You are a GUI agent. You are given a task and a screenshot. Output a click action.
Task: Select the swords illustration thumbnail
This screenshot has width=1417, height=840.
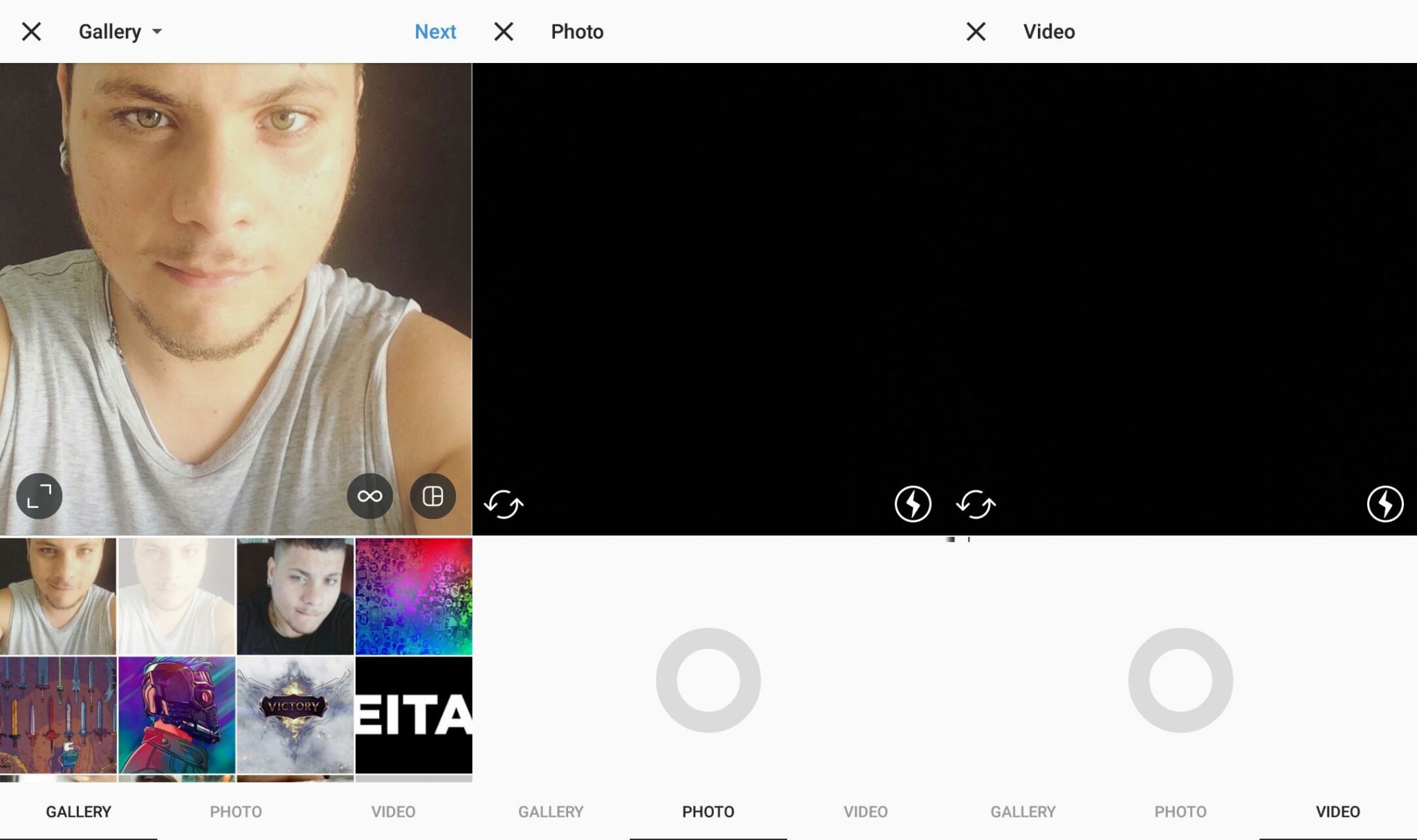point(58,715)
